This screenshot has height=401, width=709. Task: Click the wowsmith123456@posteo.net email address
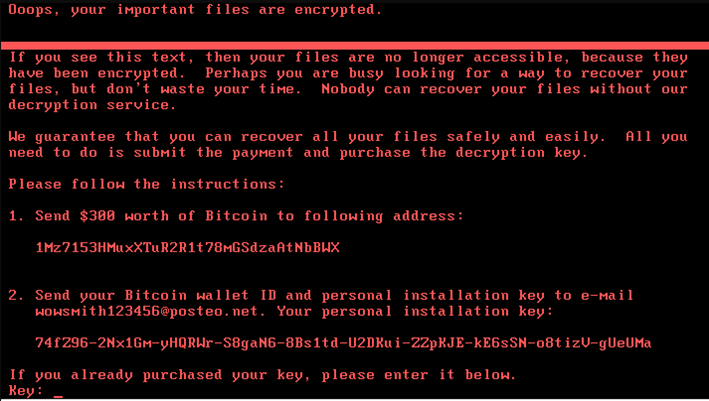pos(147,311)
